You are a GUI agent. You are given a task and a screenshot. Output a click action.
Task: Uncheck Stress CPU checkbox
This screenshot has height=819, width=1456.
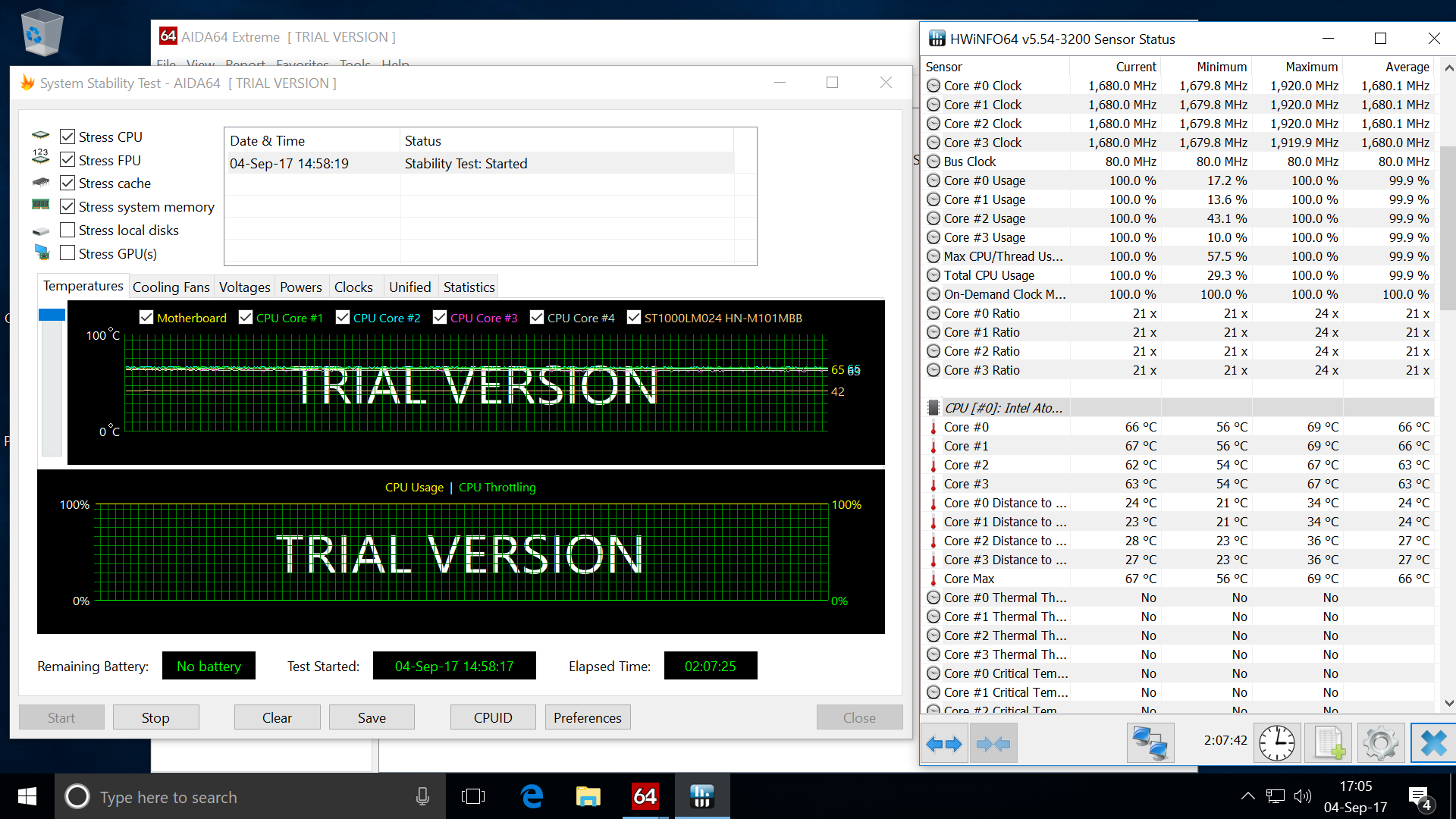[67, 136]
